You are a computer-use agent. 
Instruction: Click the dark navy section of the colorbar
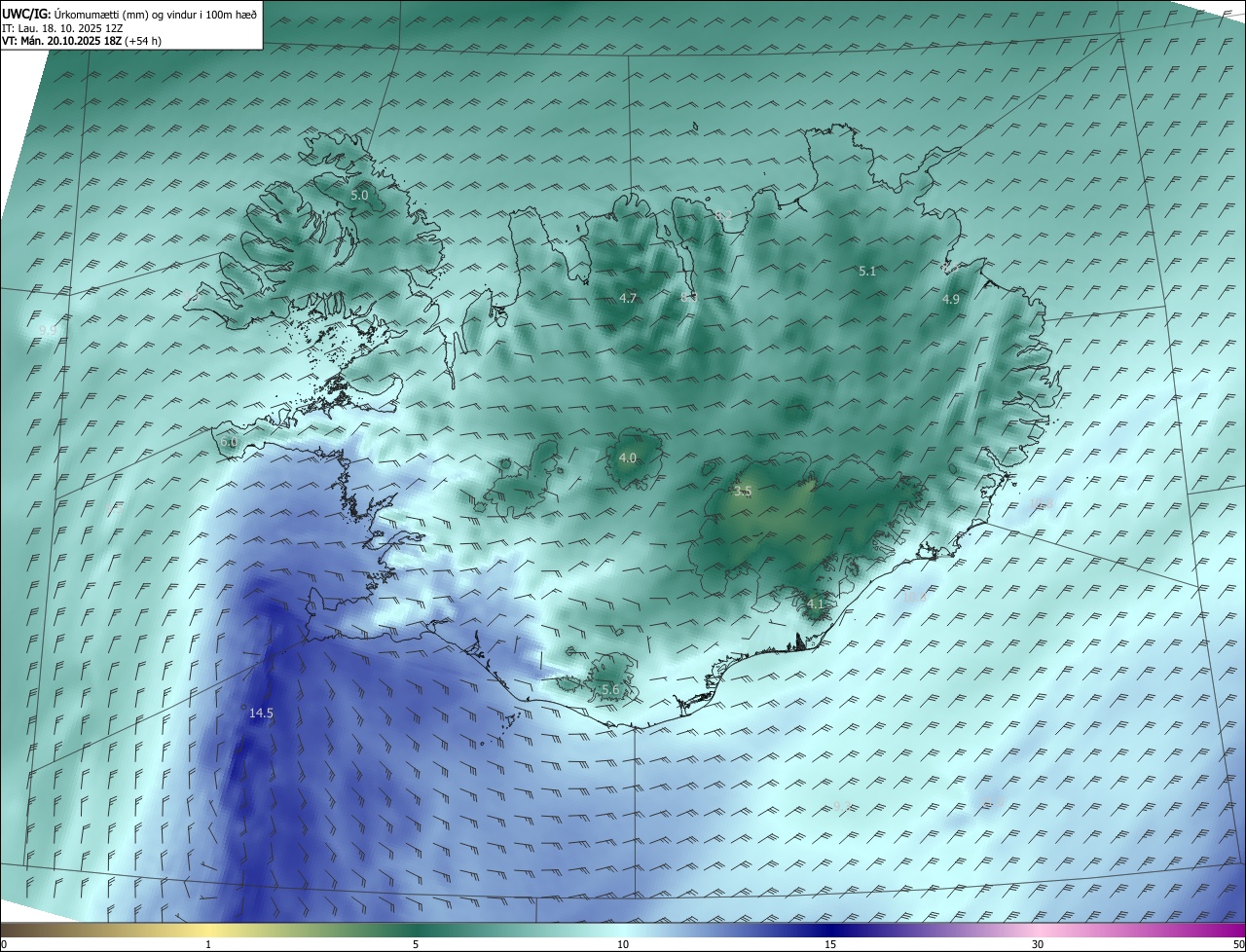point(830,930)
